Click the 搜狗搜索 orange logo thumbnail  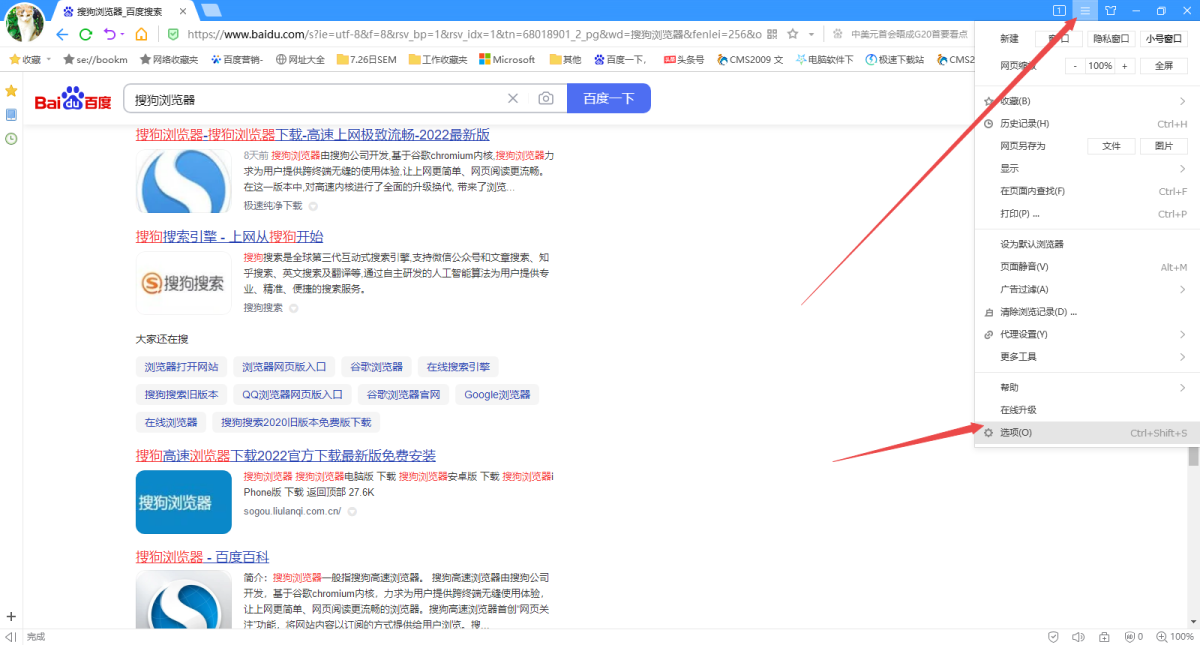[184, 284]
